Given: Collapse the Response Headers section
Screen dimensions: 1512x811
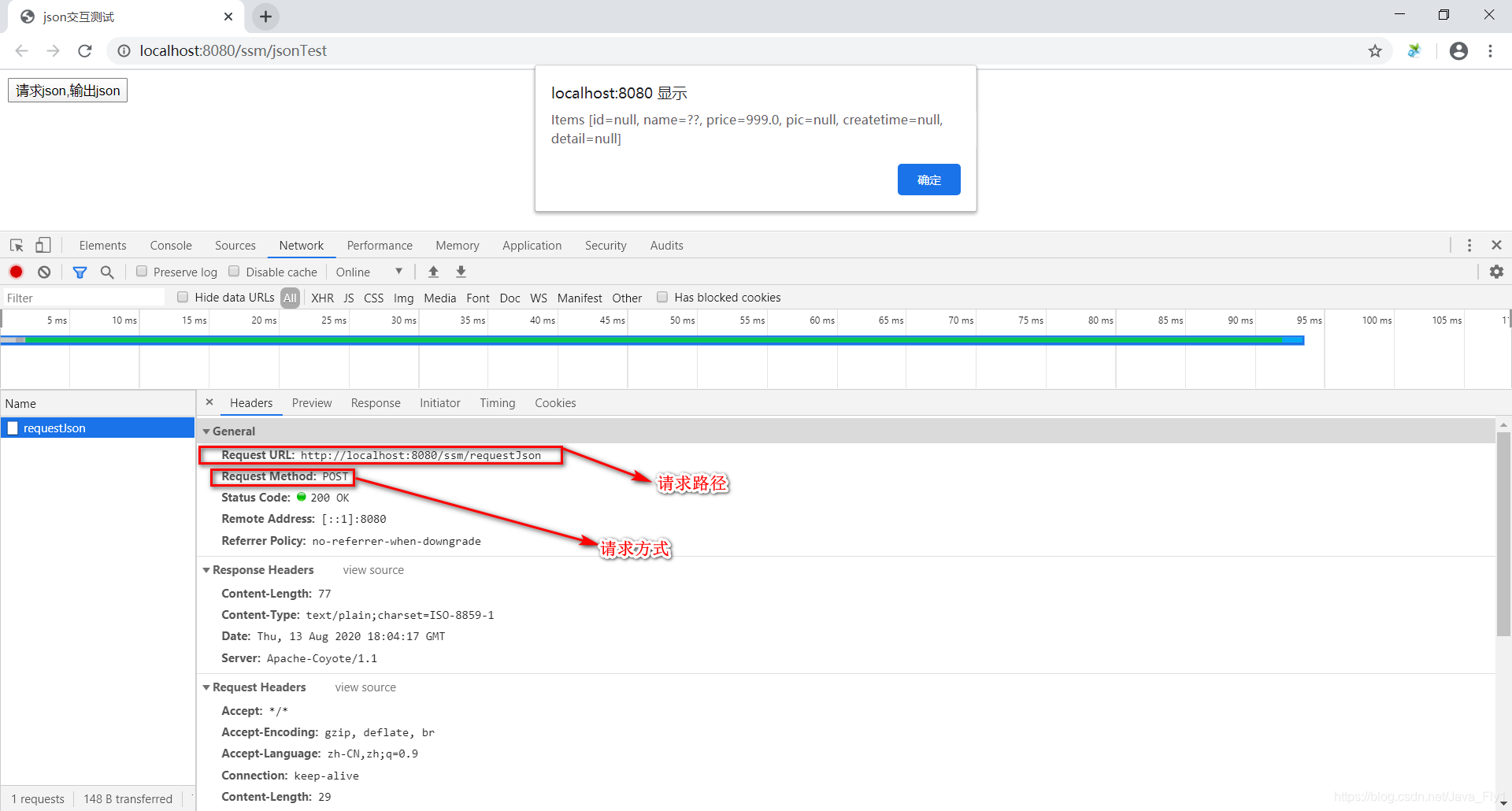Looking at the screenshot, I should click(206, 570).
